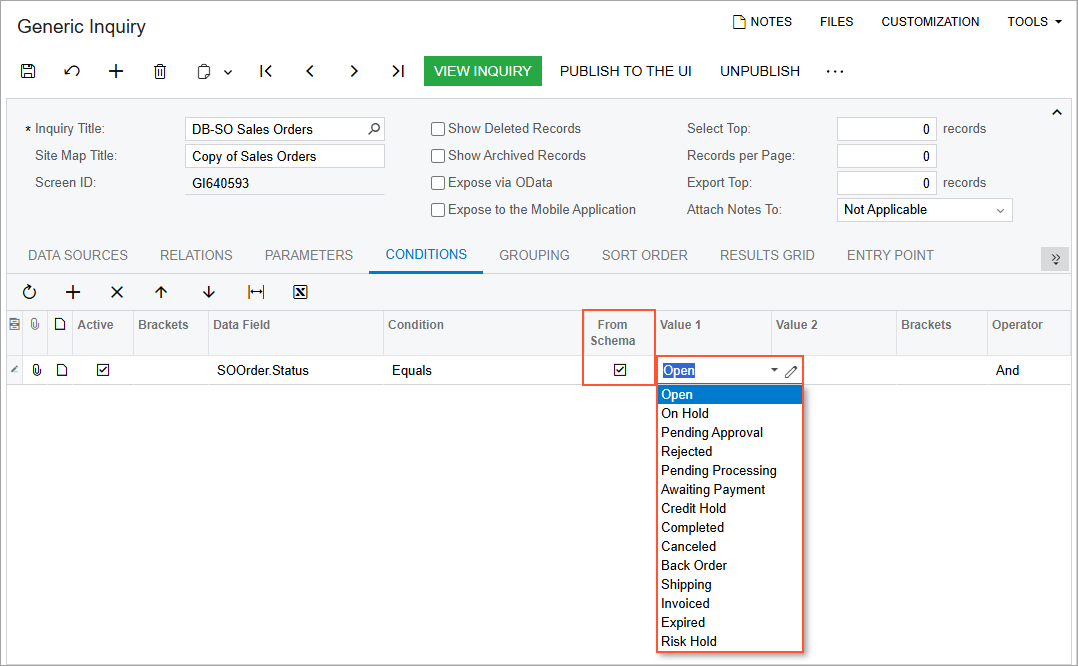Check Expose via OData option
The image size is (1078, 666).
[438, 183]
